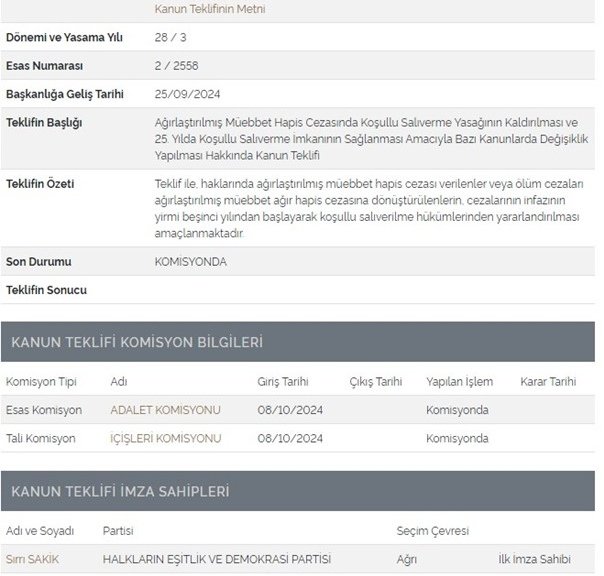Select the 08/10/2024 date in İÇİŞLERİ row
The width and height of the screenshot is (604, 576).
coord(290,438)
